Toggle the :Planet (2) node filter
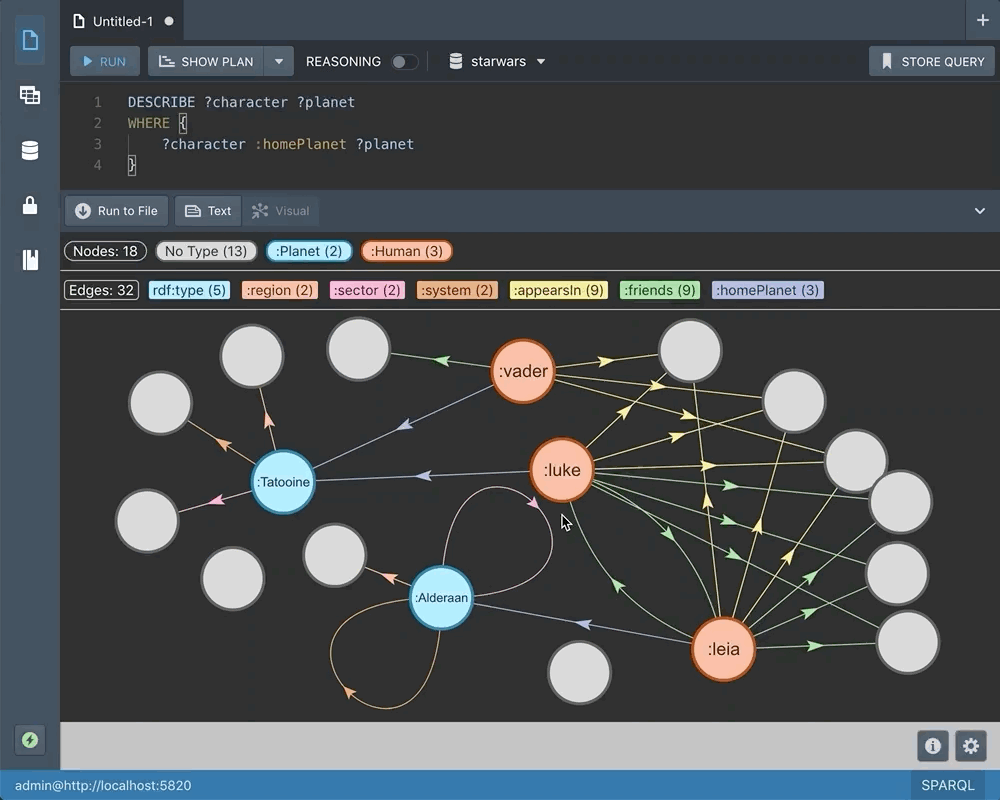Viewport: 1000px width, 800px height. pyautogui.click(x=309, y=251)
